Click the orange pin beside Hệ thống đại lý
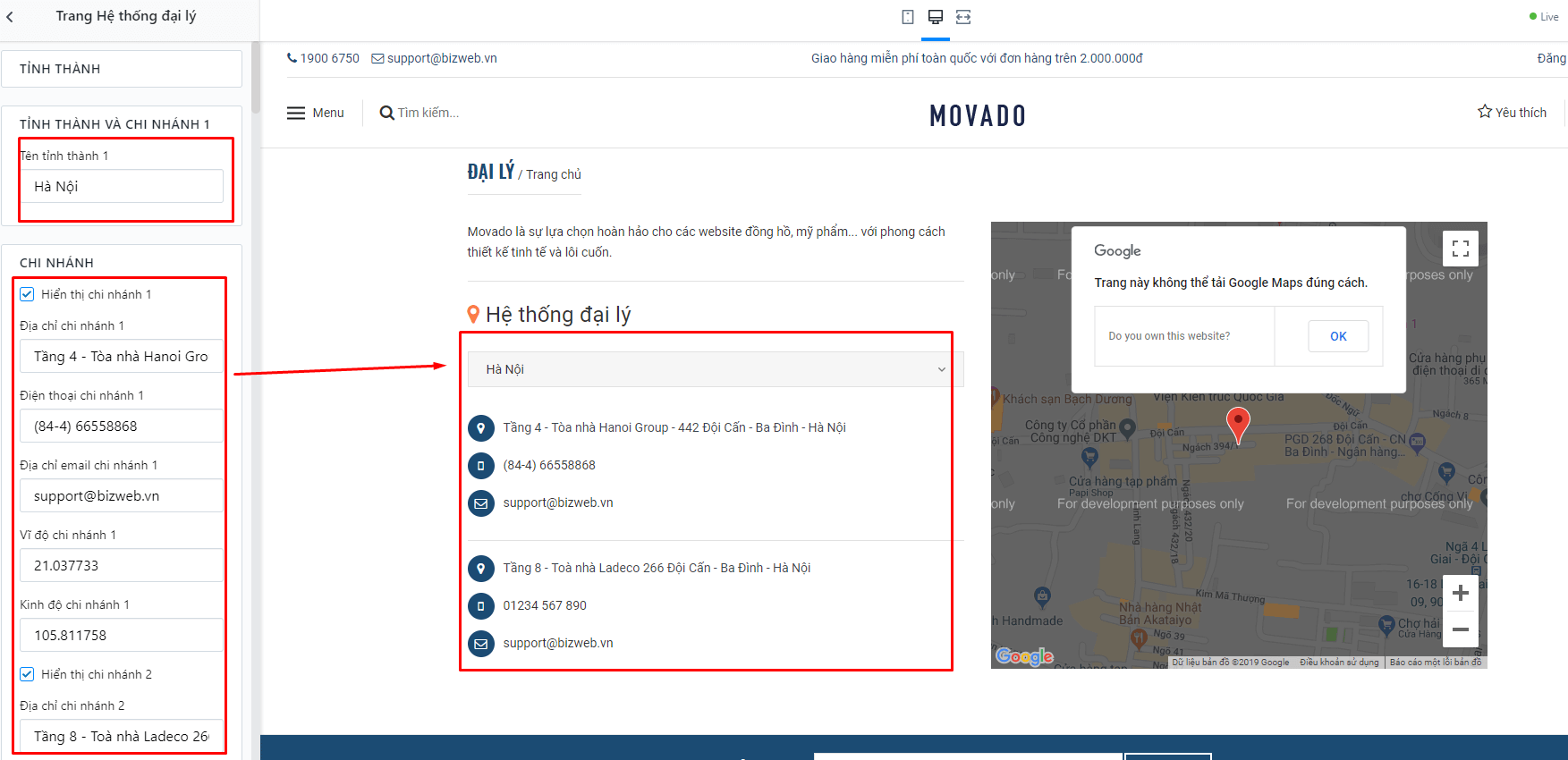1568x760 pixels. (x=473, y=314)
